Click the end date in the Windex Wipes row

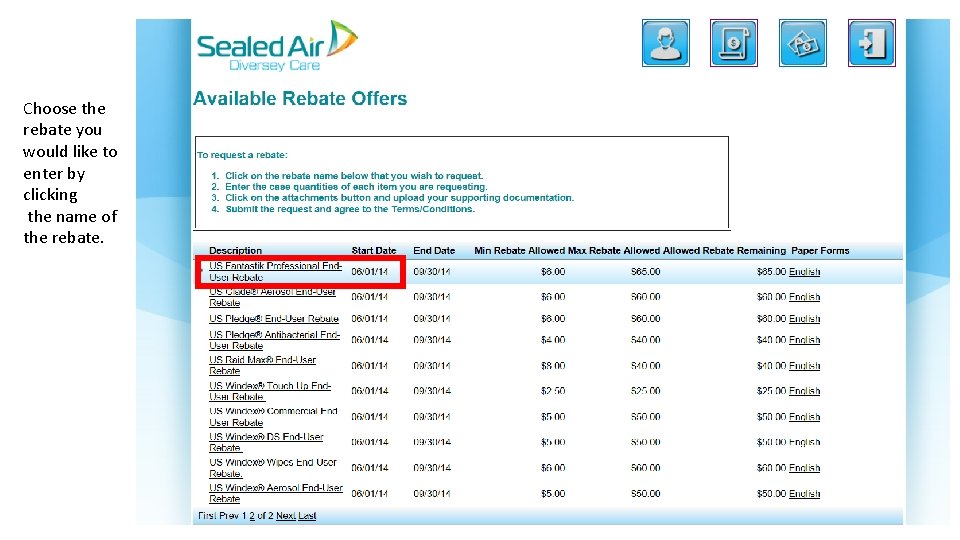pos(432,468)
